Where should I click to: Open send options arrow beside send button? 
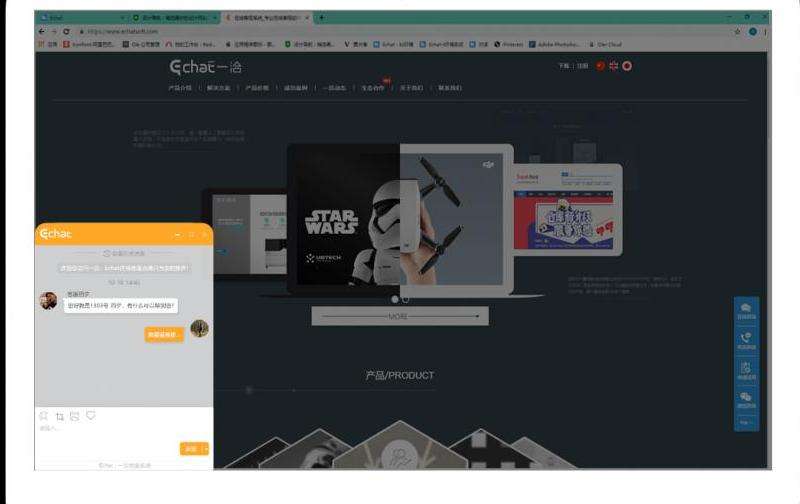point(205,448)
